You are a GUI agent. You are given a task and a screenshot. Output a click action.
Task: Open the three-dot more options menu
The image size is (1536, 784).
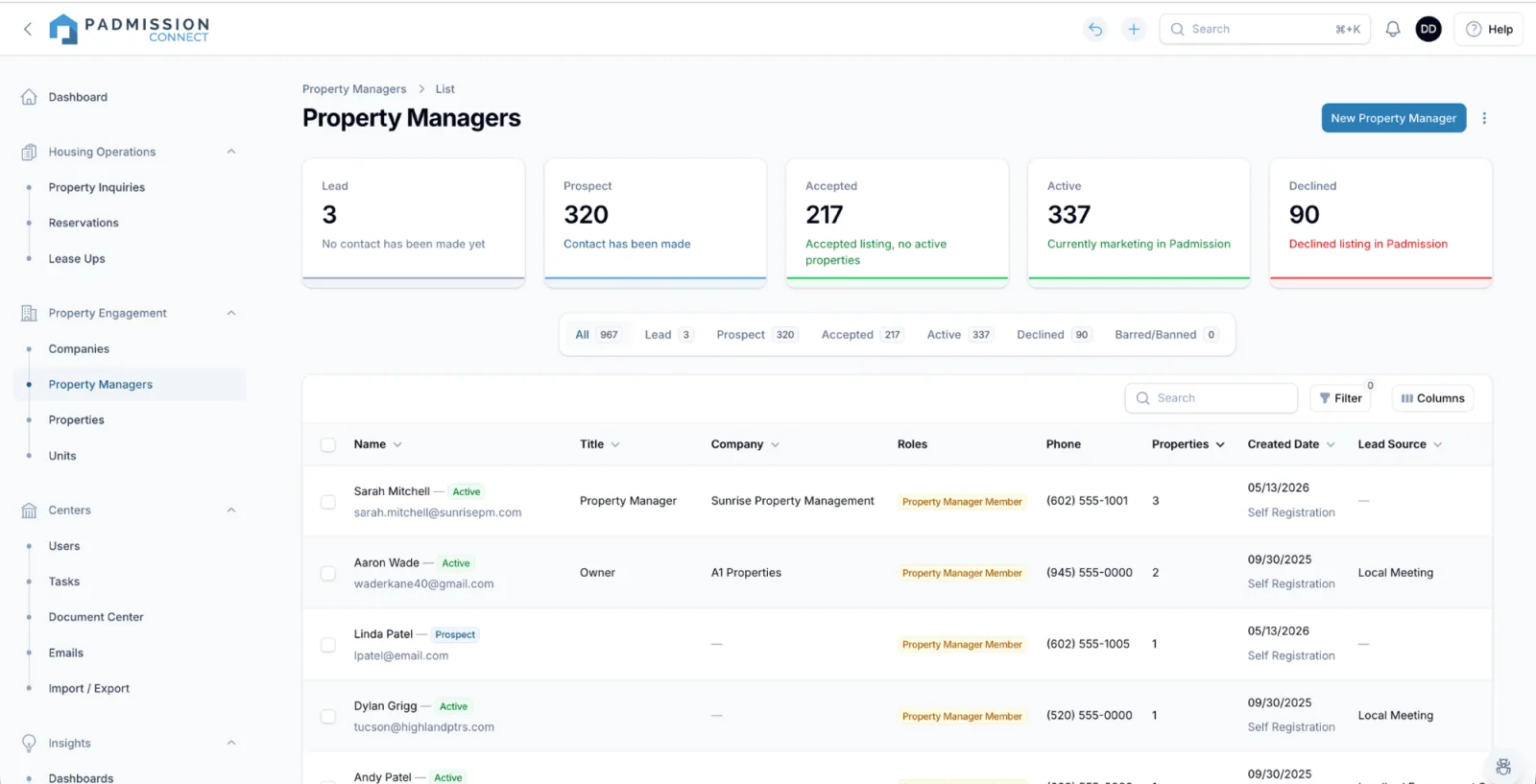pos(1484,118)
